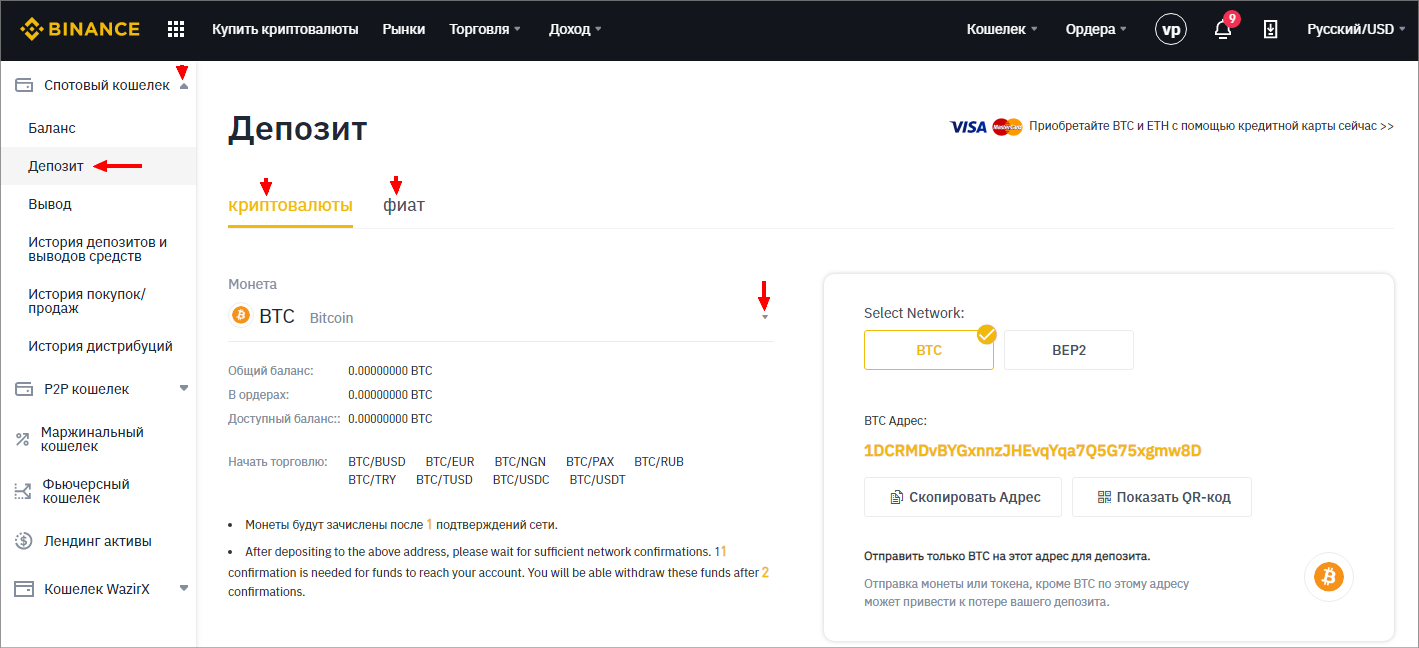Open the notifications bell
Image resolution: width=1419 pixels, height=648 pixels.
pyautogui.click(x=1223, y=29)
